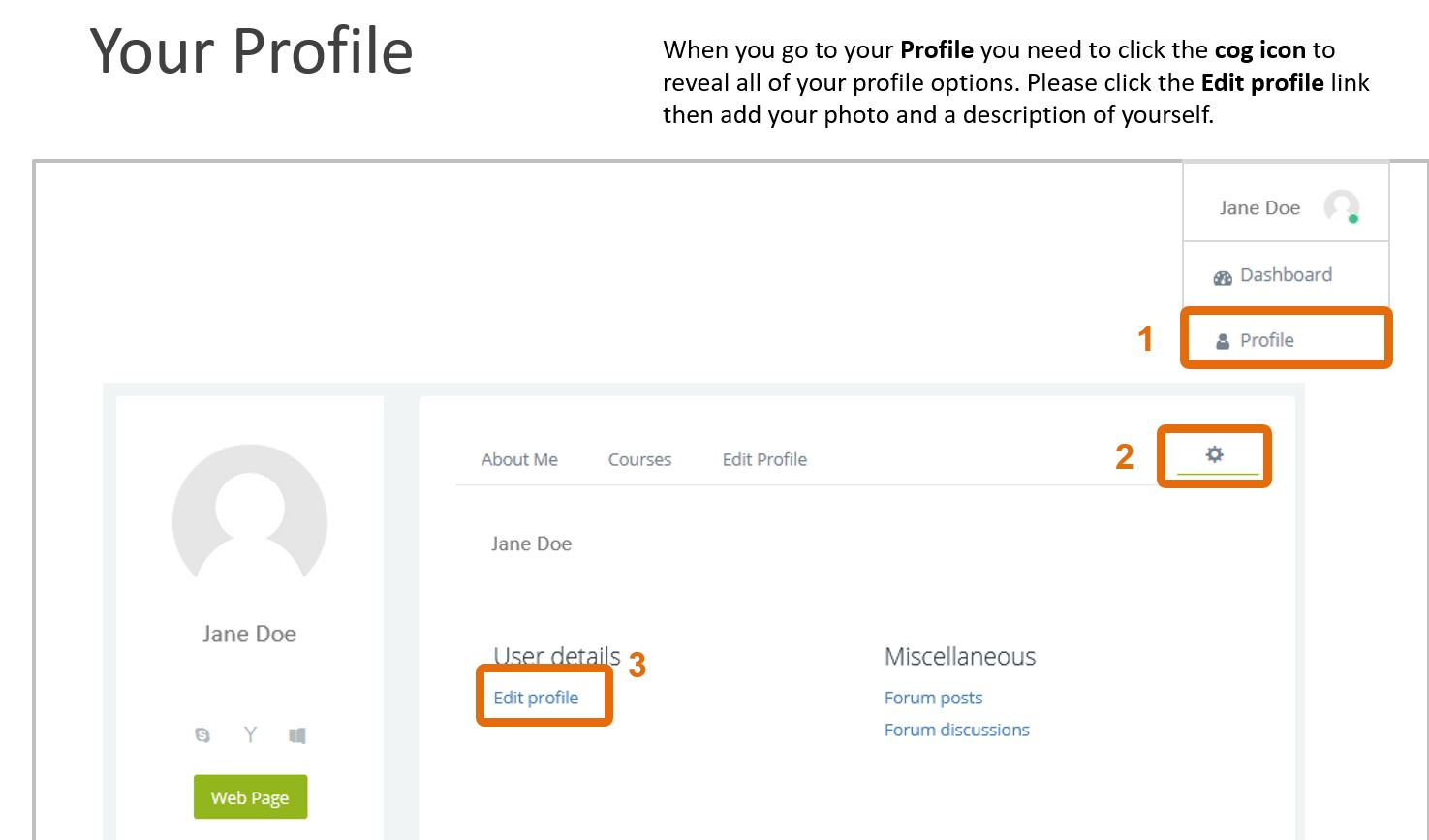The image size is (1429, 840).
Task: Click the Windows logo icon beside Yahoo
Action: [297, 735]
